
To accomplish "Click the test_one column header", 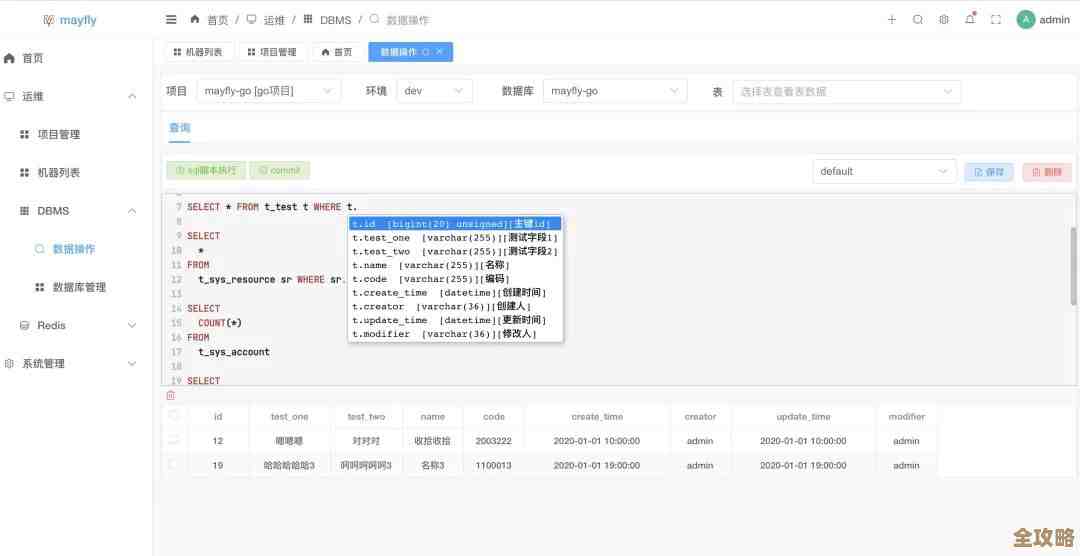I will point(289,416).
